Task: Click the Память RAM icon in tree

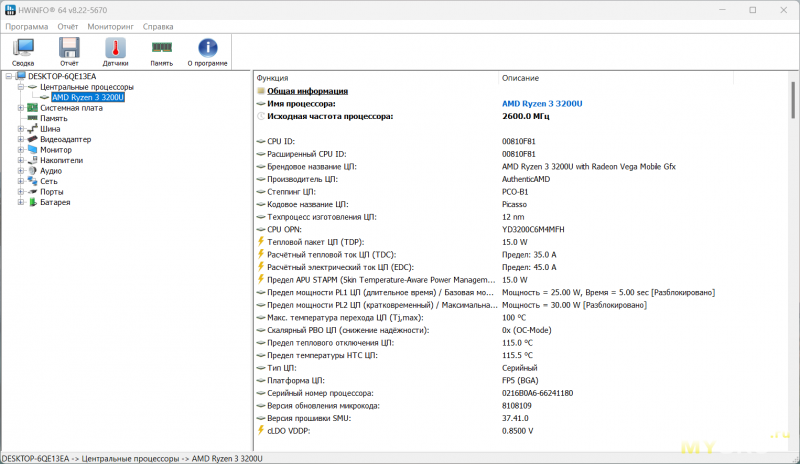Action: tap(33, 118)
